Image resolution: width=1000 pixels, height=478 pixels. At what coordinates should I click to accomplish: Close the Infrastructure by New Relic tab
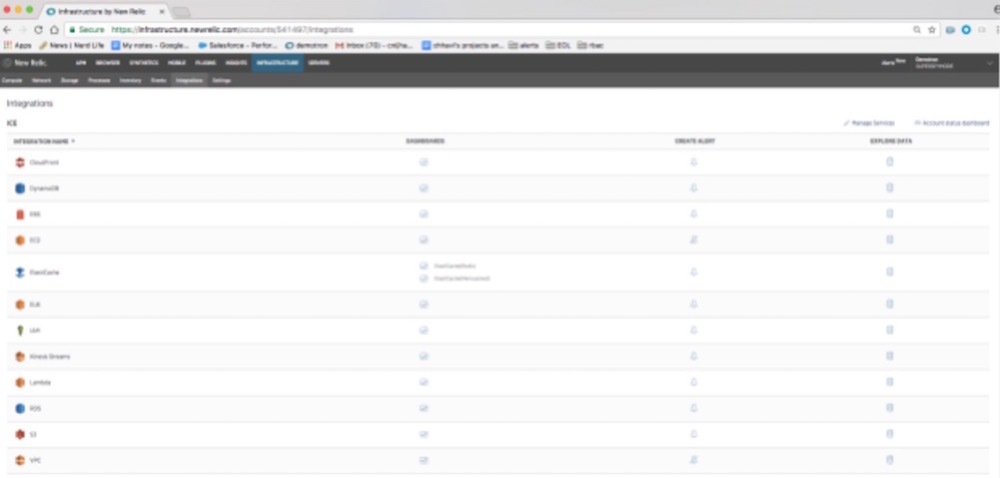[162, 11]
